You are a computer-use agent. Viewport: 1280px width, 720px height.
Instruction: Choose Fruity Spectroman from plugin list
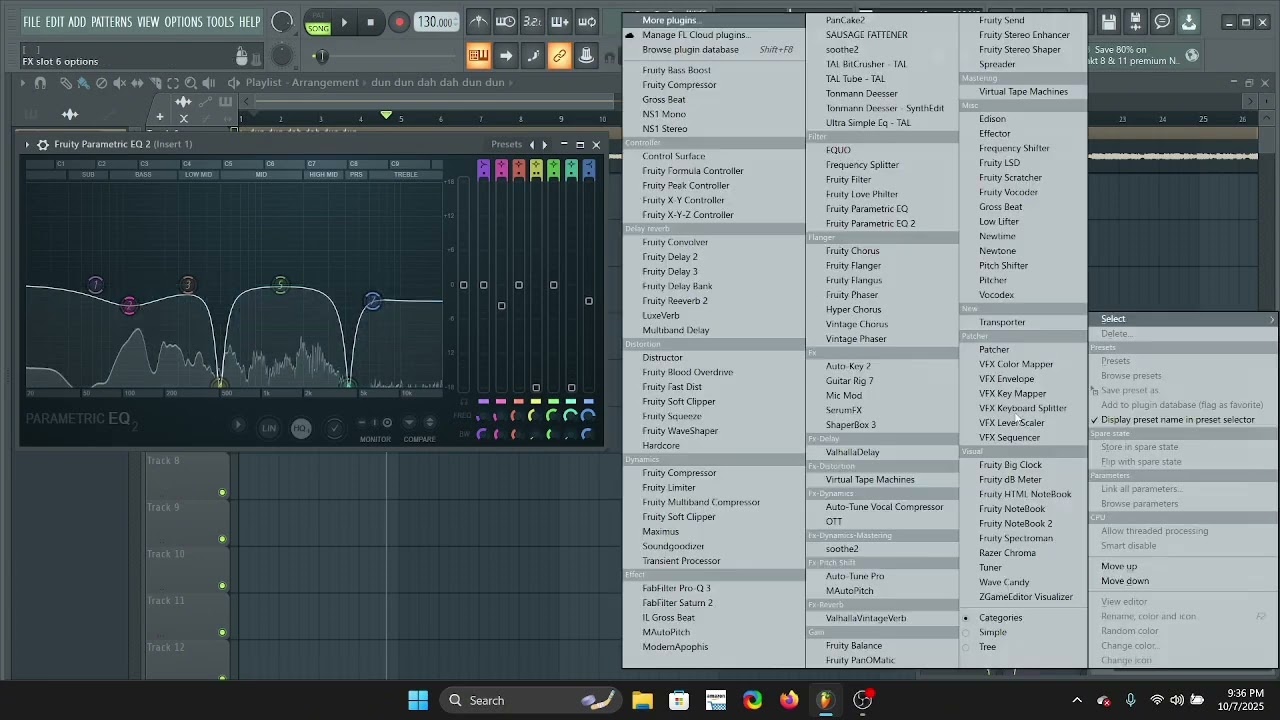point(1016,539)
